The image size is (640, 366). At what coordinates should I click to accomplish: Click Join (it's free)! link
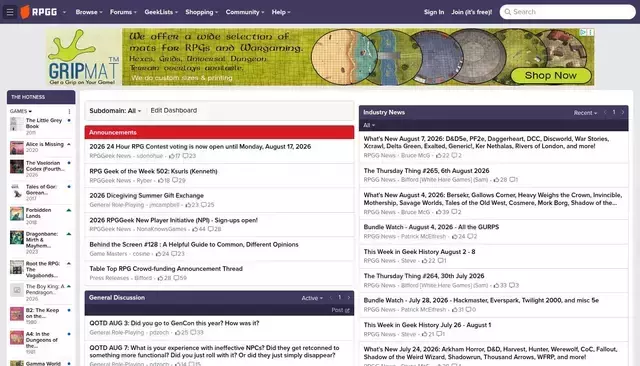[471, 12]
